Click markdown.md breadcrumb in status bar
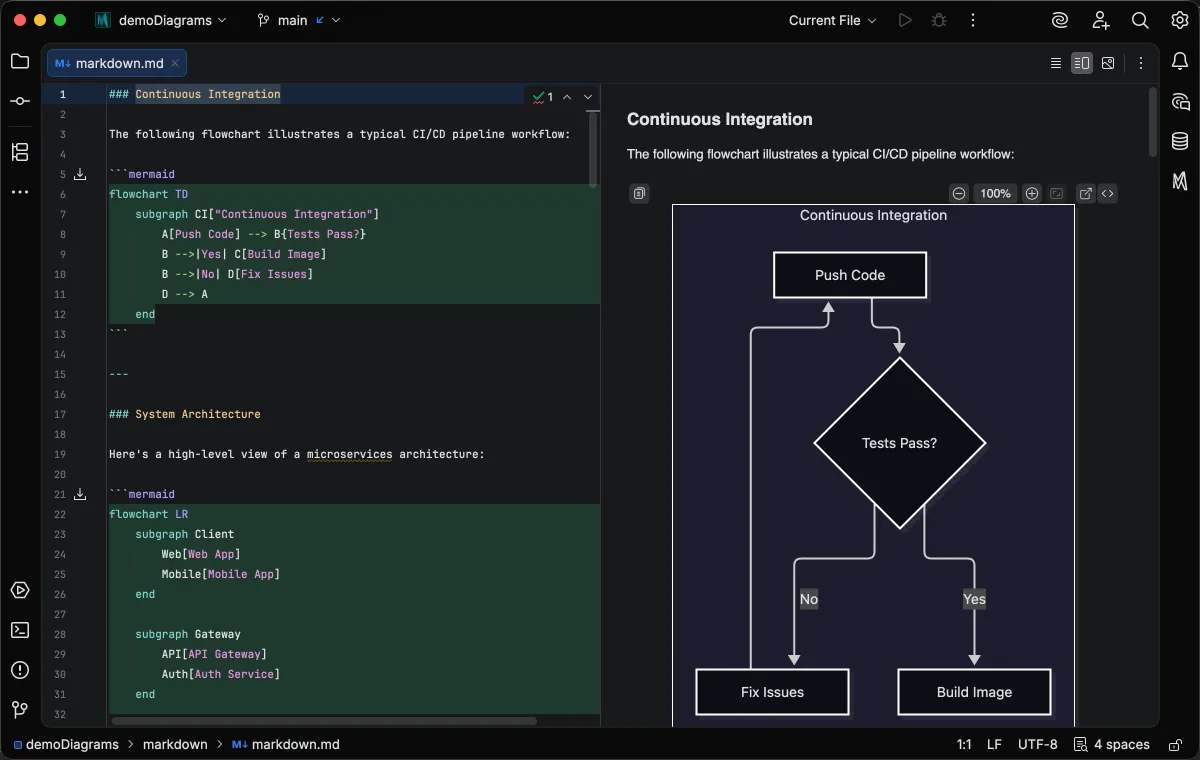1200x760 pixels. tap(286, 744)
